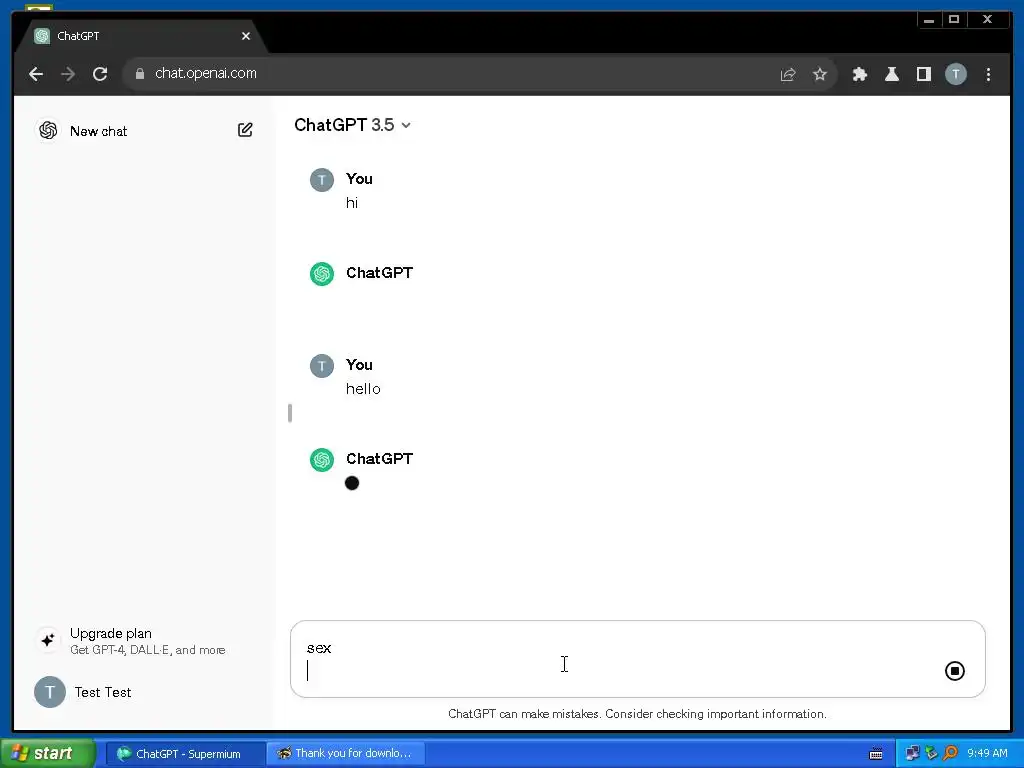The width and height of the screenshot is (1024, 768).
Task: Click the Test Test account avatar
Action: pyautogui.click(x=50, y=692)
